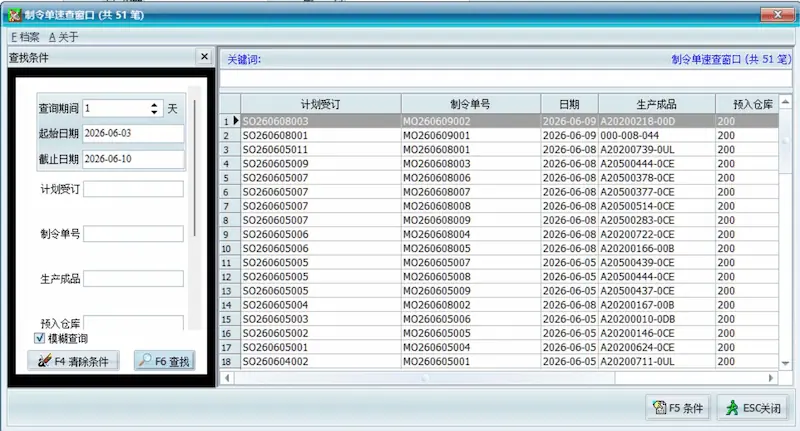This screenshot has width=800, height=431.
Task: Select cell SO260605004 in row 14
Action: coord(321,305)
